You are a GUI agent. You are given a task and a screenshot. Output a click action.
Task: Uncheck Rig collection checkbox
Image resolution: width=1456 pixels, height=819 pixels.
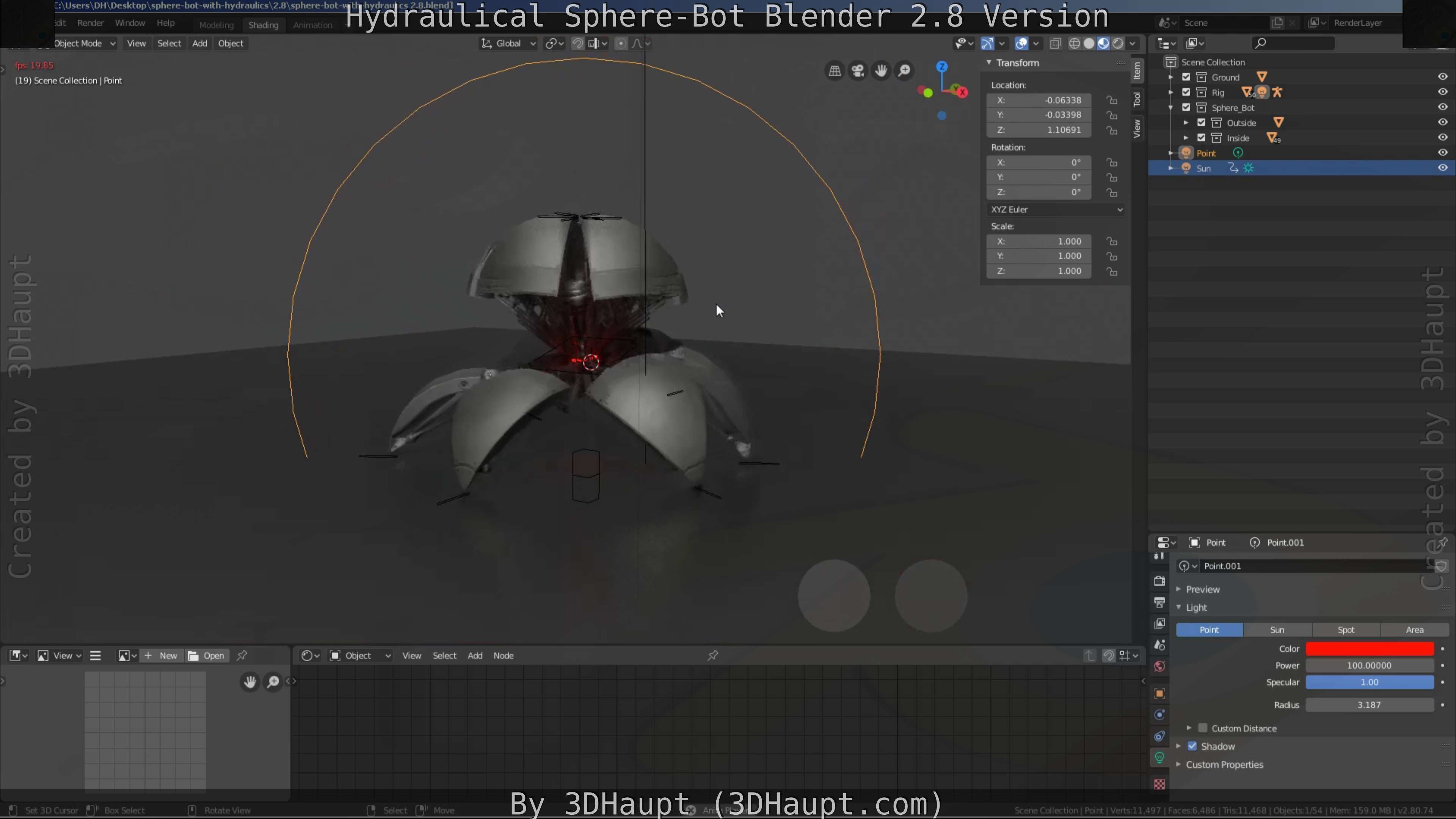point(1186,92)
